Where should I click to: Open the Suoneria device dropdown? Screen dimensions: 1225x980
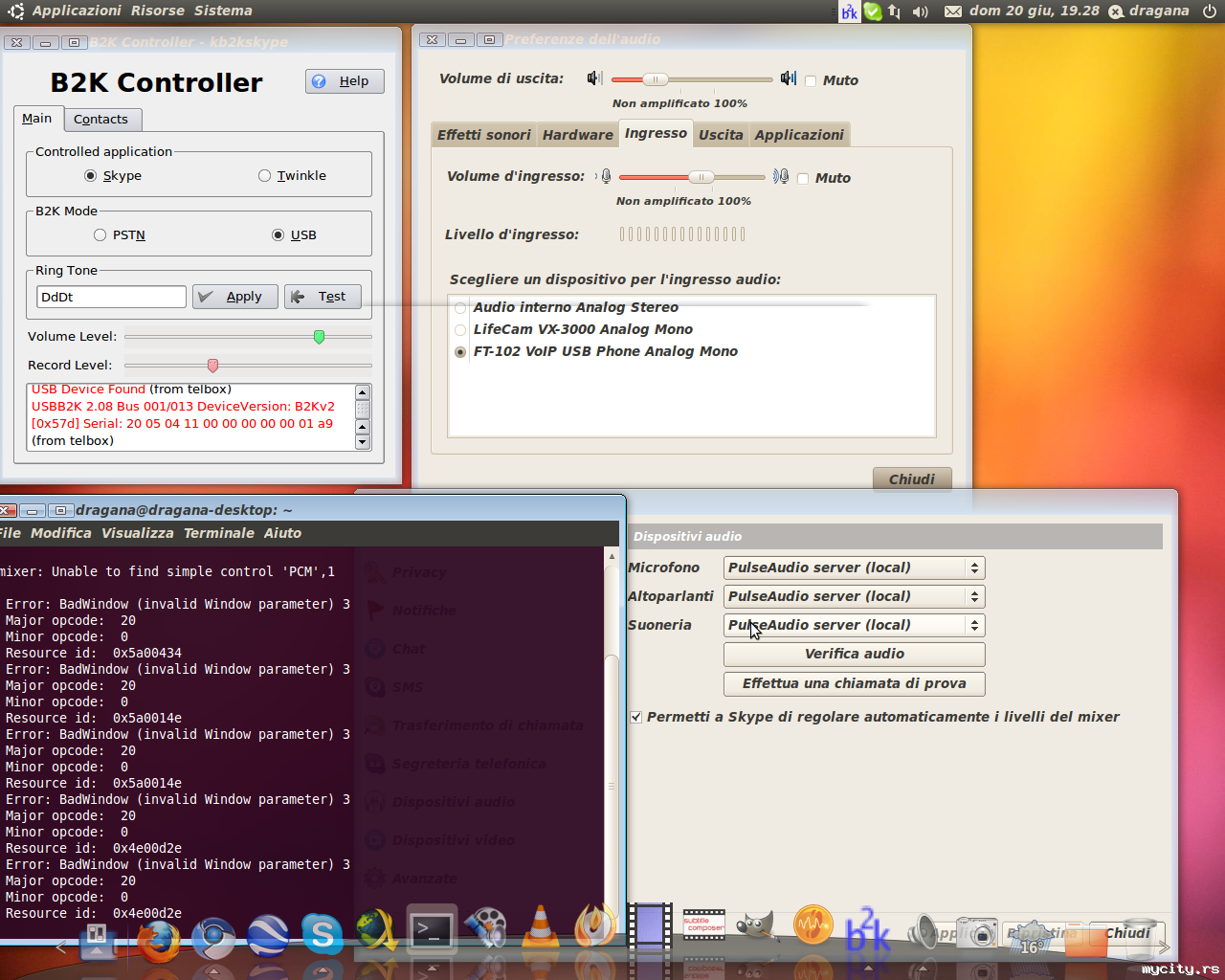(855, 626)
